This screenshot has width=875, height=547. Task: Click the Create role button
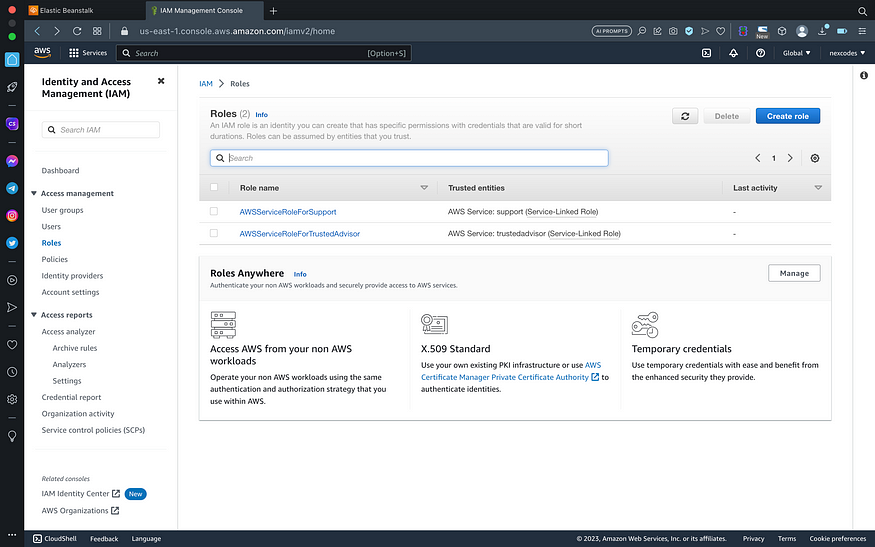tap(787, 116)
